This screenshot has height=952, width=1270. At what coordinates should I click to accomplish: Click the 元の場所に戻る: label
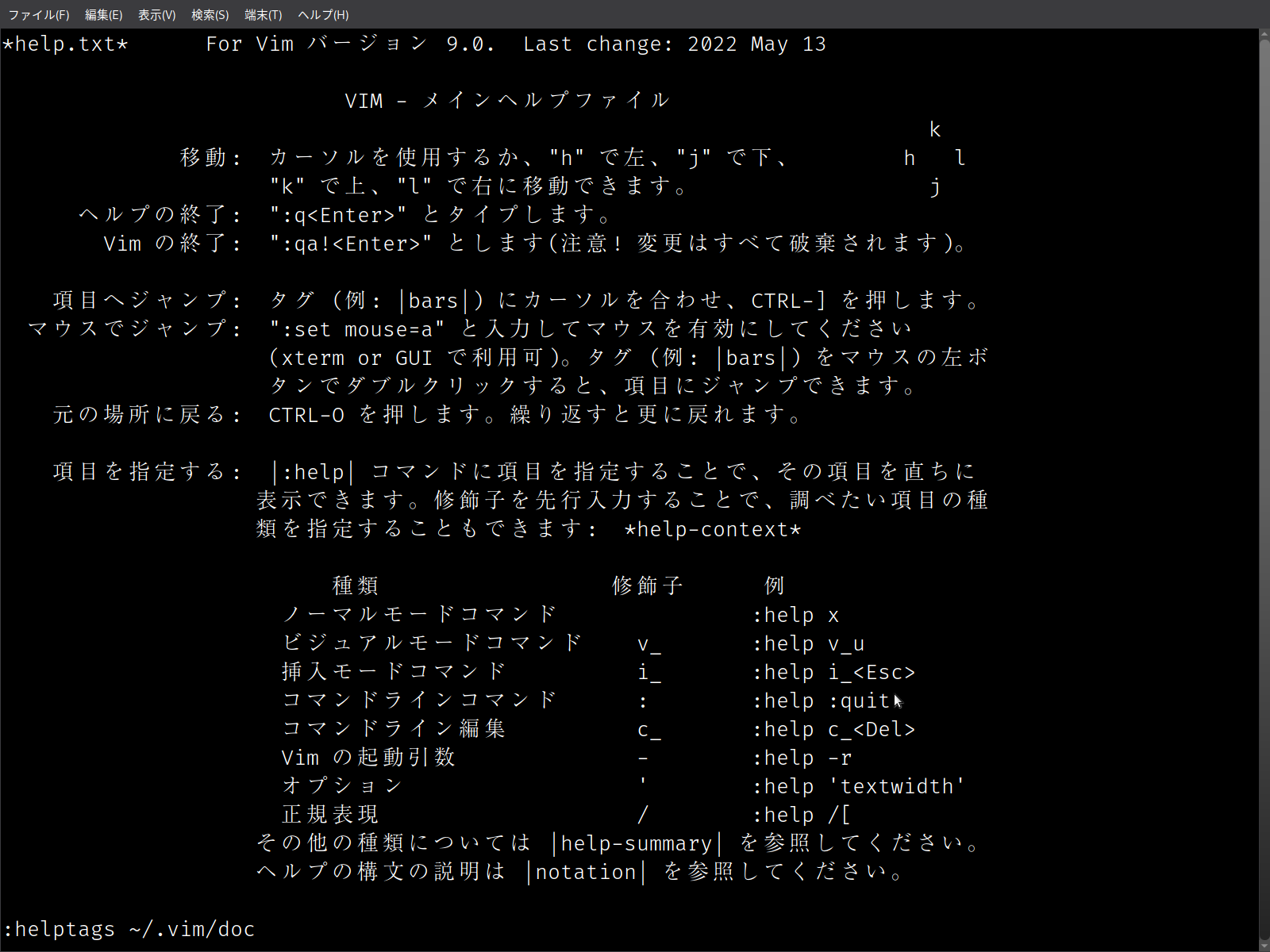[x=148, y=415]
